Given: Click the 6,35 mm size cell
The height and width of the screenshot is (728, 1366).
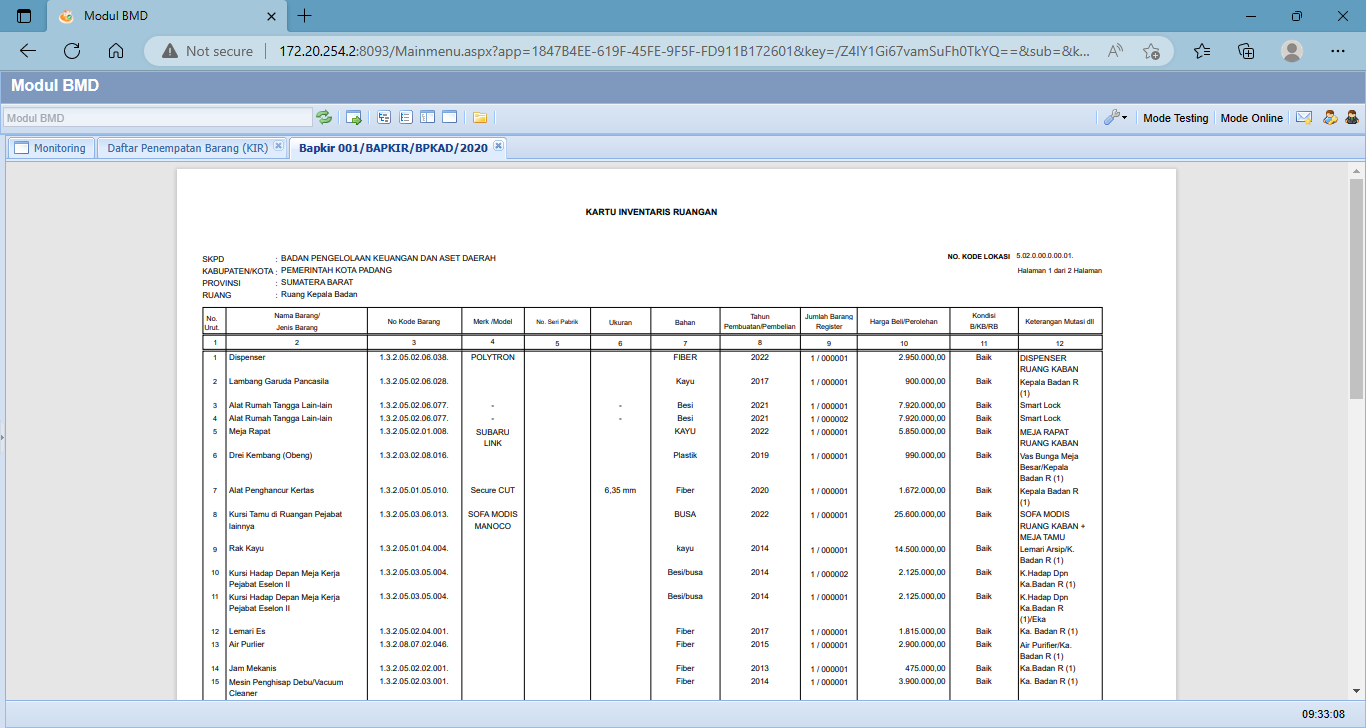Looking at the screenshot, I should (620, 490).
